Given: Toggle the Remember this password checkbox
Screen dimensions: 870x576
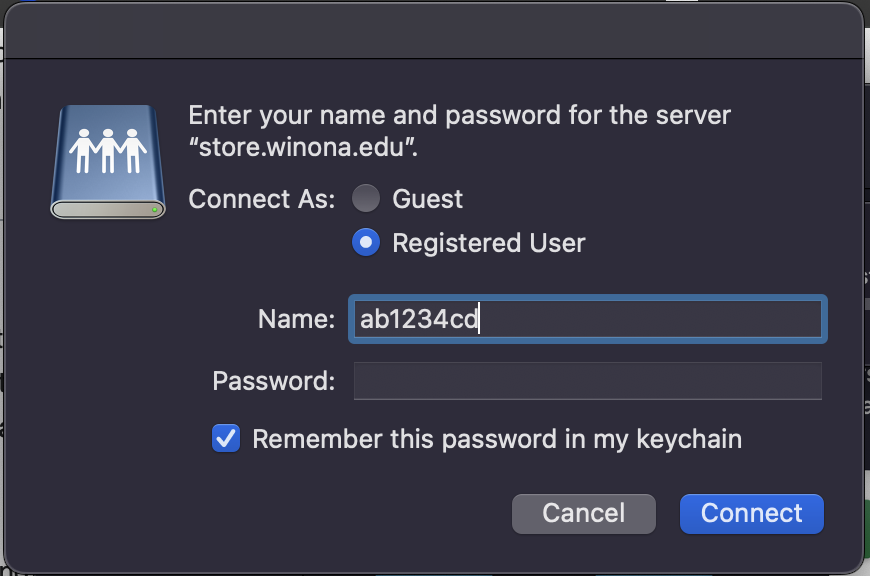Looking at the screenshot, I should tap(226, 439).
